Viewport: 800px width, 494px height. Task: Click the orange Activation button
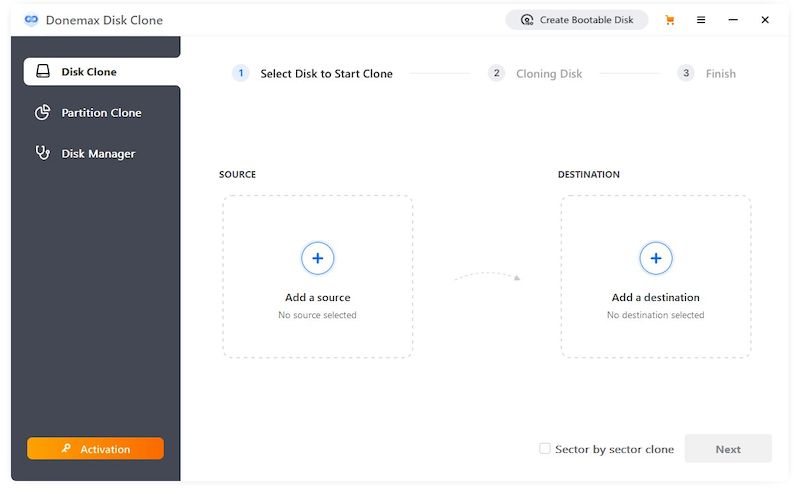tap(96, 449)
